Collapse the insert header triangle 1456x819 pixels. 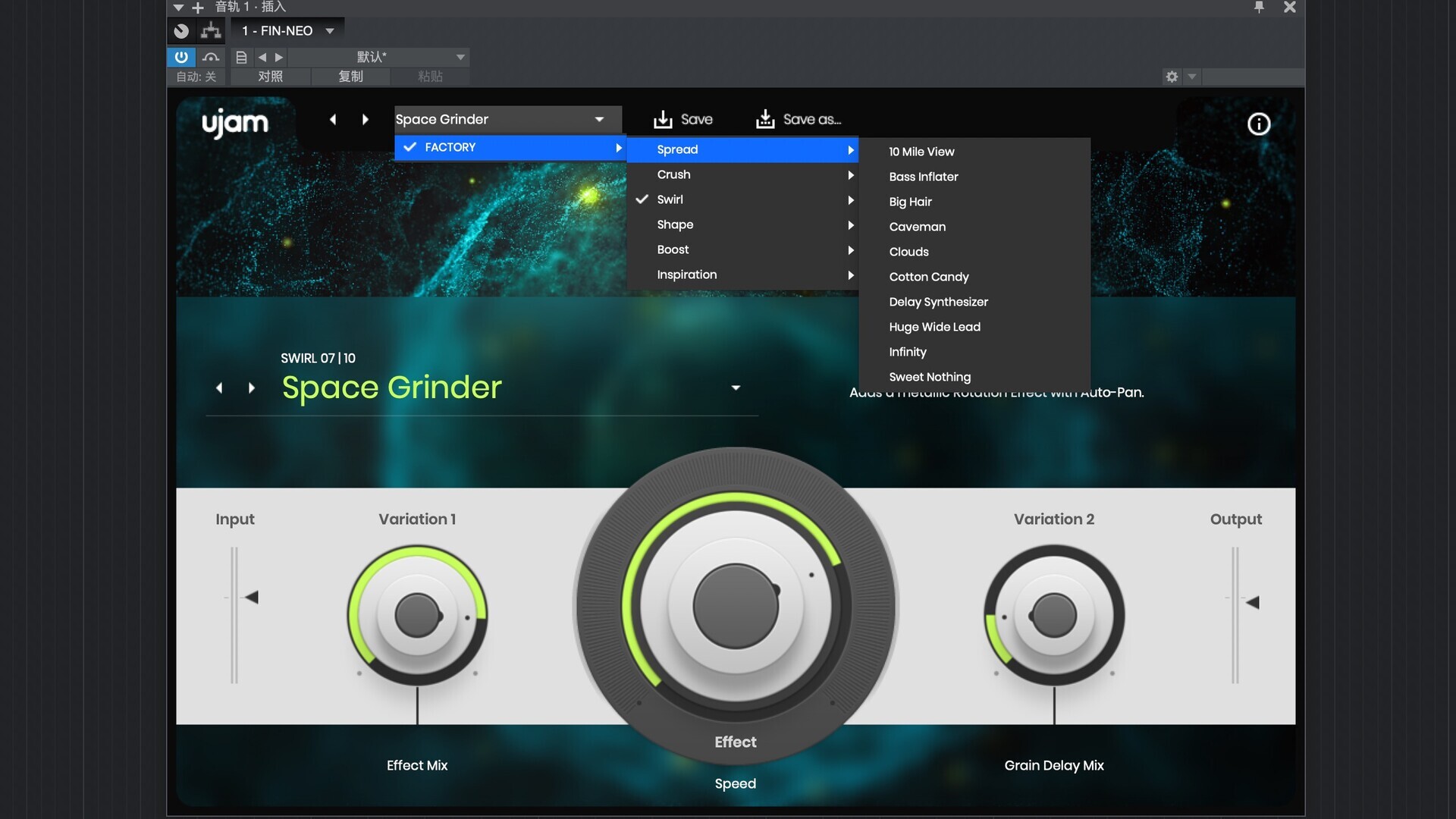(x=178, y=8)
